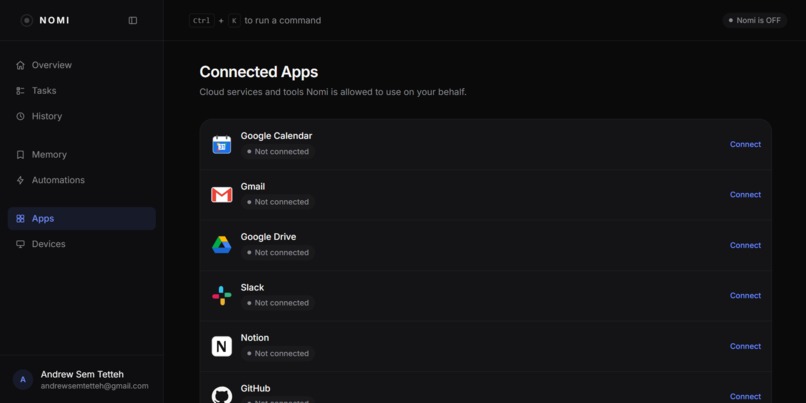
Task: Open the History section
Action: (x=82, y=116)
